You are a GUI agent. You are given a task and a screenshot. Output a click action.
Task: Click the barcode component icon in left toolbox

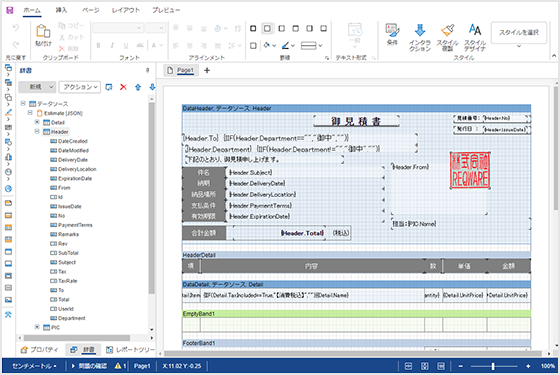pos(8,128)
